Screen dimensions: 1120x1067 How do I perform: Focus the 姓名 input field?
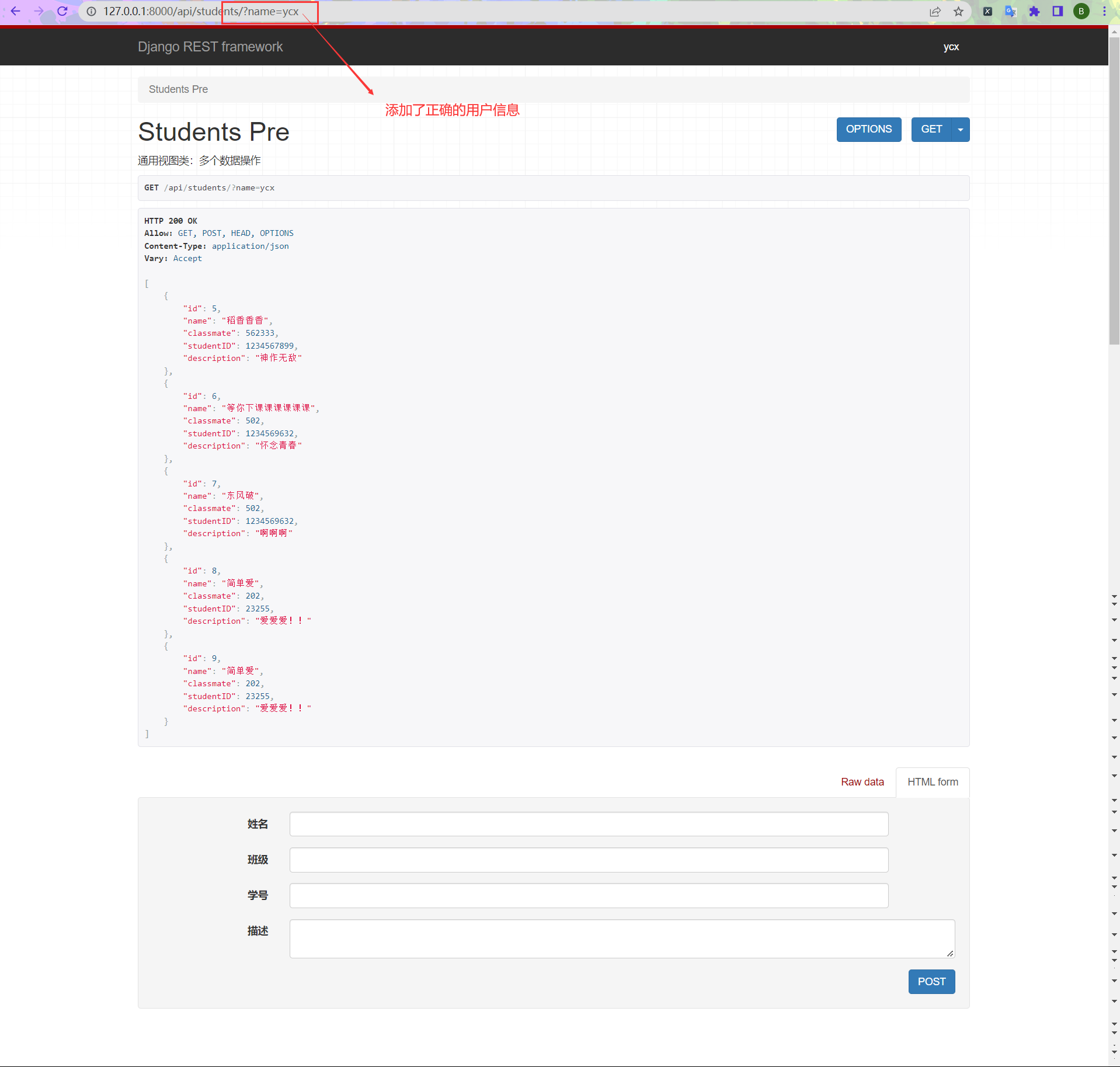click(589, 824)
